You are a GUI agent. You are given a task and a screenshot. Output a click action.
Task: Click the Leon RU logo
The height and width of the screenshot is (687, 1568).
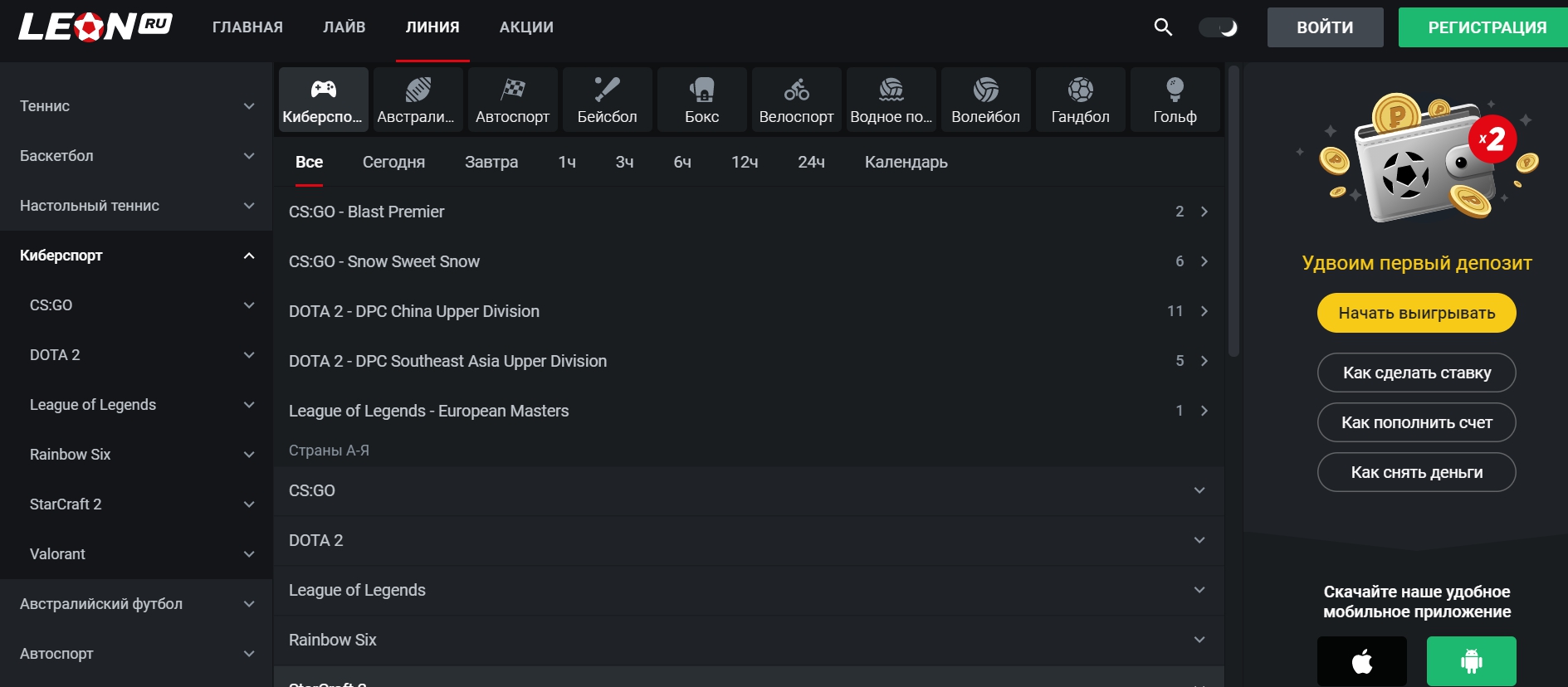pos(95,27)
